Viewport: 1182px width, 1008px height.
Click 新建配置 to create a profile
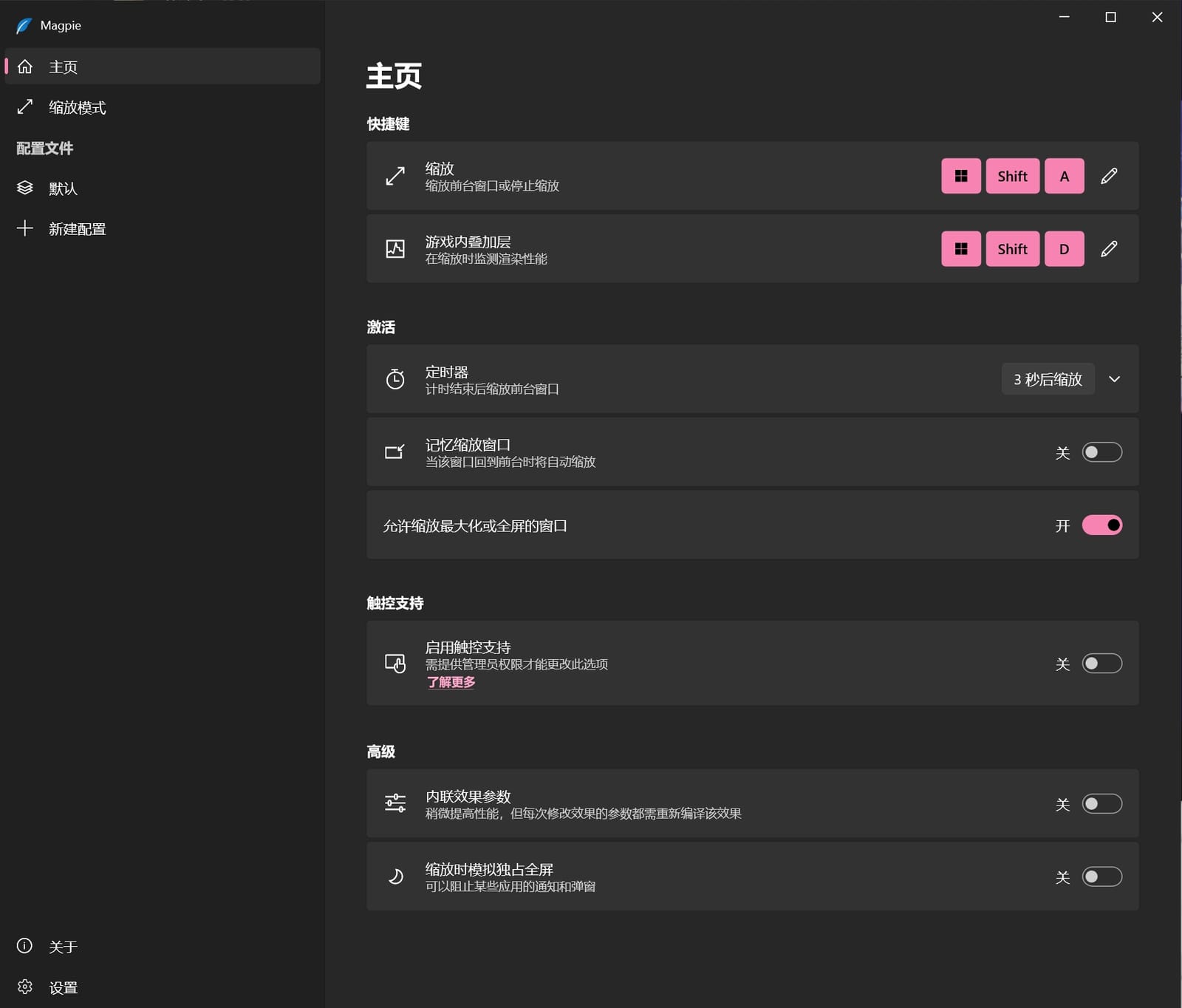(78, 229)
